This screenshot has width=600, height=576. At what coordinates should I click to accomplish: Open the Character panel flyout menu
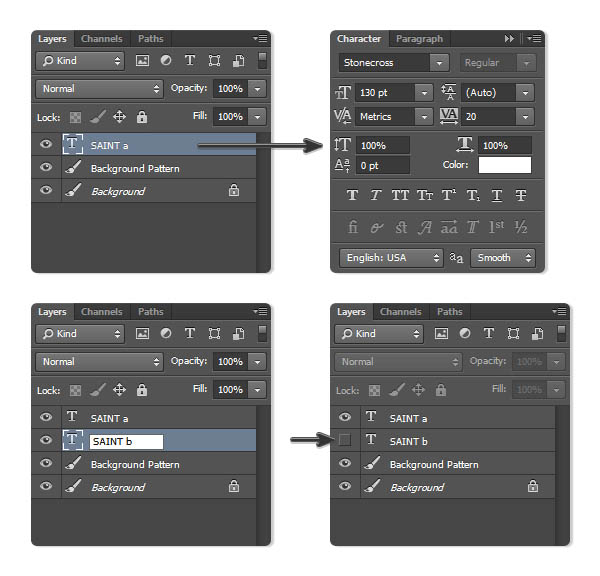coord(534,39)
